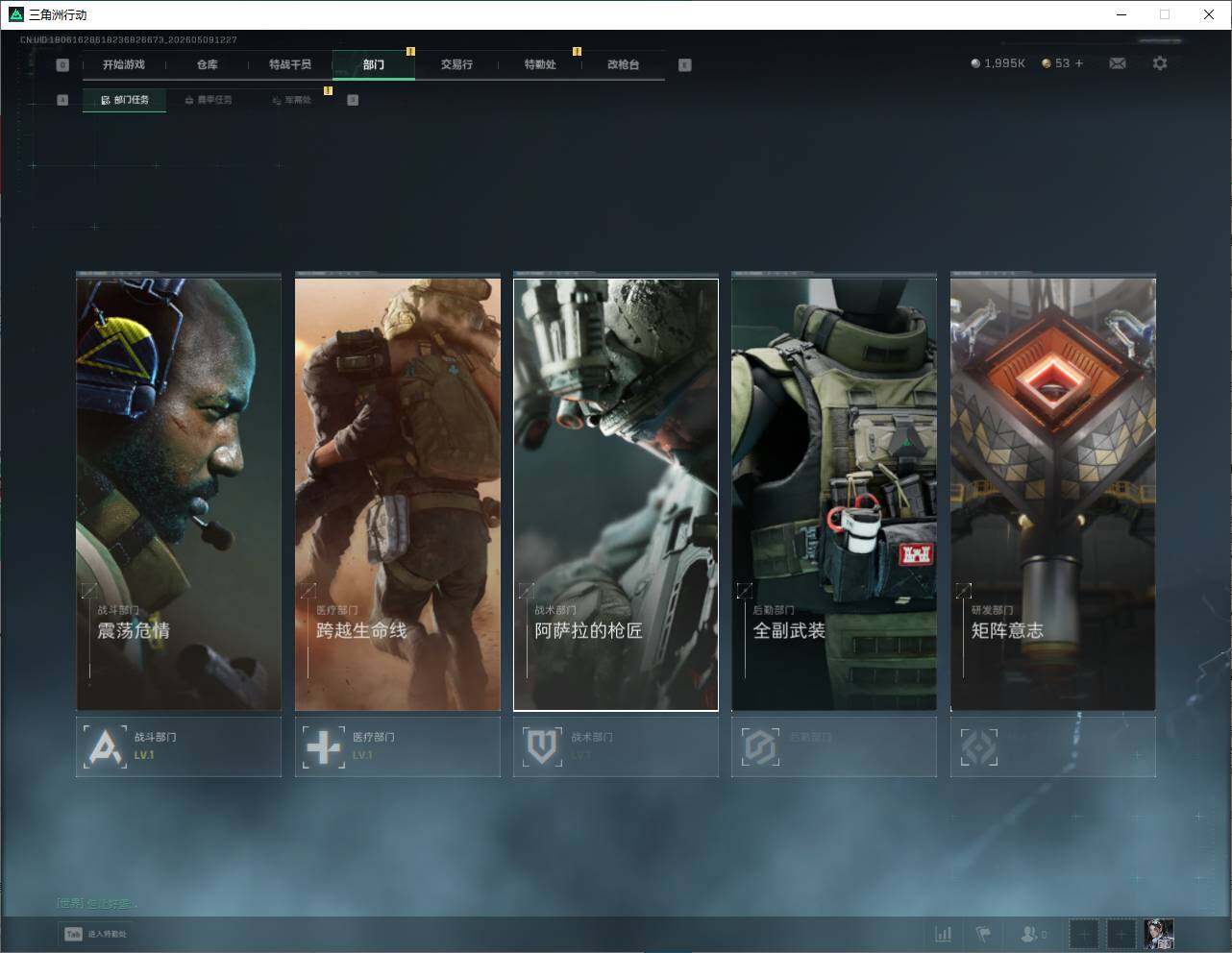Open the 矩阵意志 research department card
This screenshot has height=953, width=1232.
(x=1053, y=494)
